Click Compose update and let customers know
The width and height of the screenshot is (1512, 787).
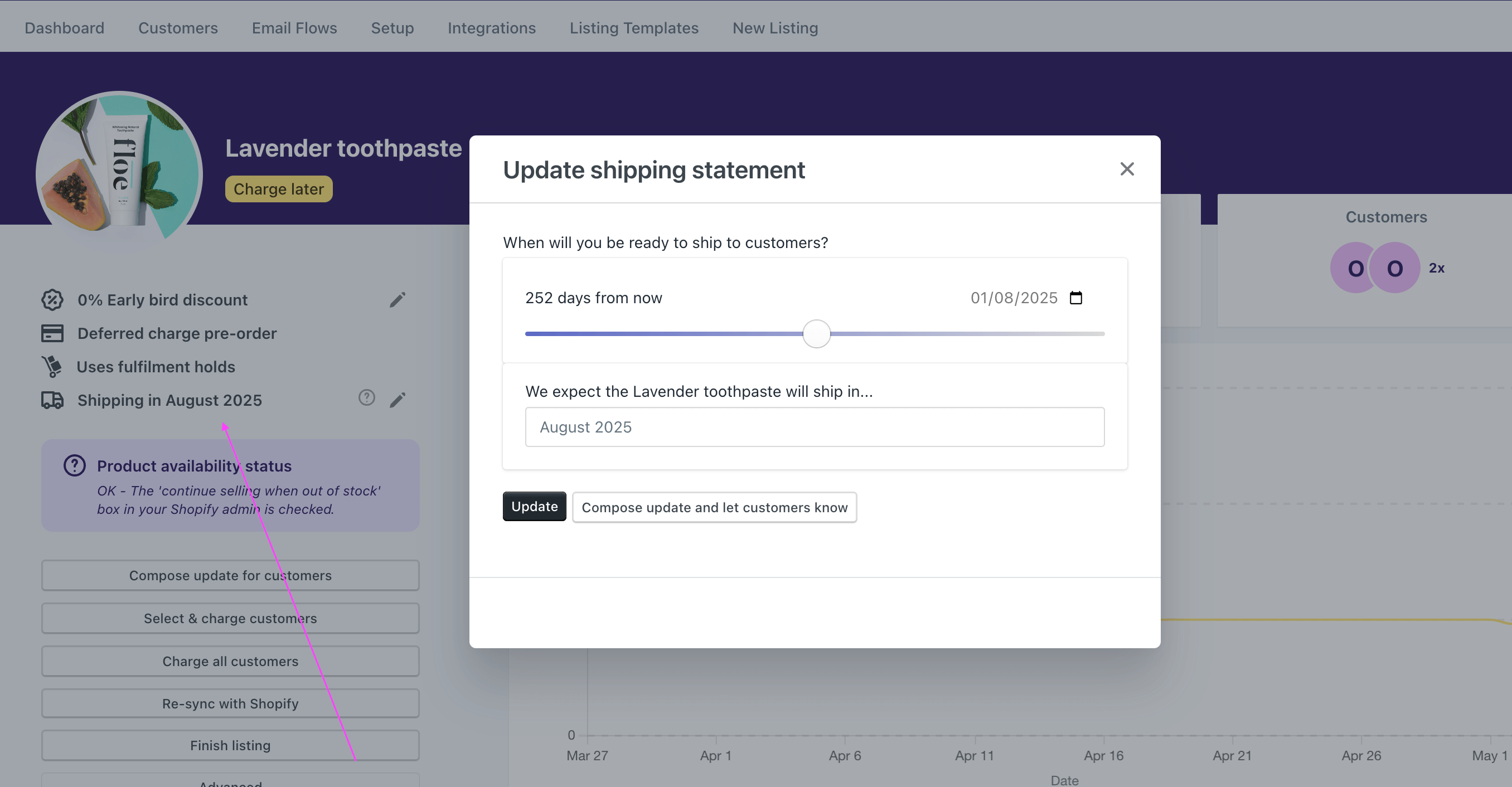click(714, 507)
